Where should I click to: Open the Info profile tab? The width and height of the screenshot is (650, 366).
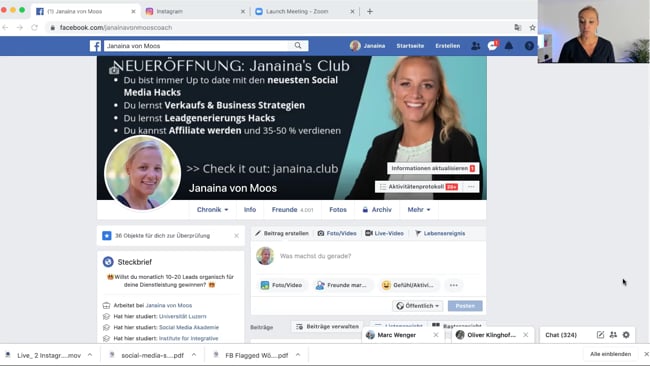tap(250, 210)
